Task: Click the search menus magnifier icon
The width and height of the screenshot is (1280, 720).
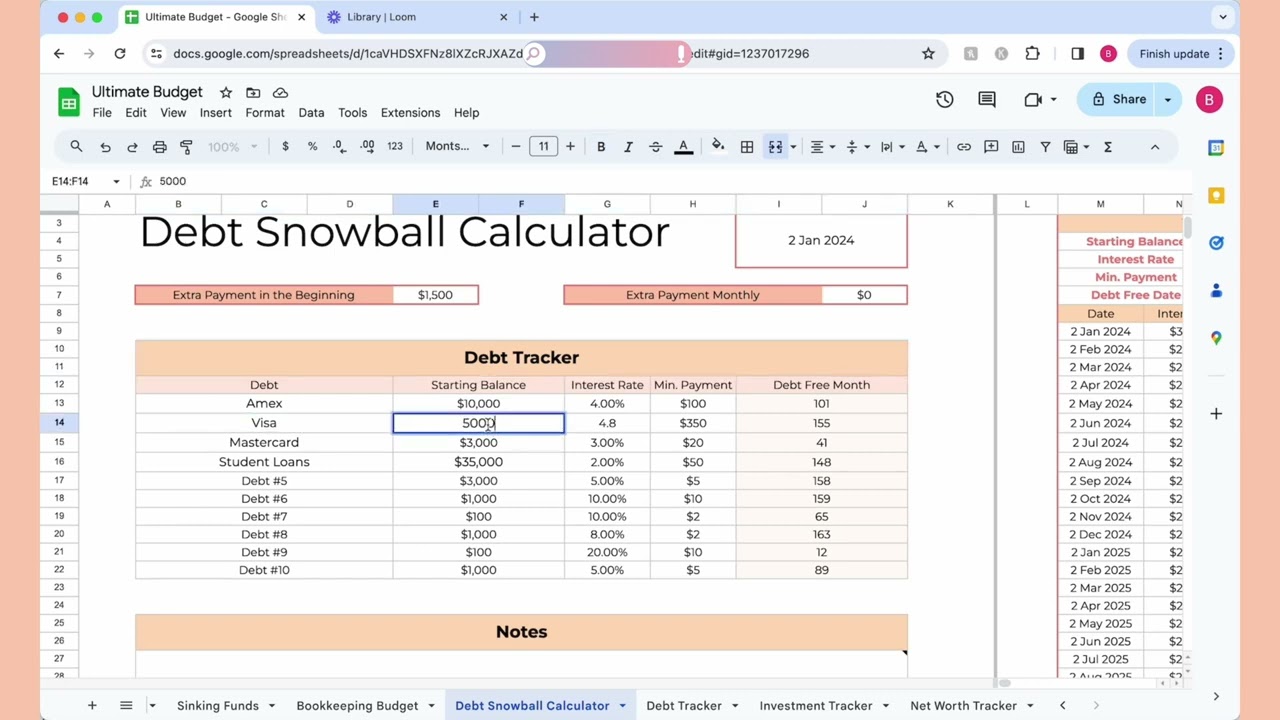Action: pos(76,147)
